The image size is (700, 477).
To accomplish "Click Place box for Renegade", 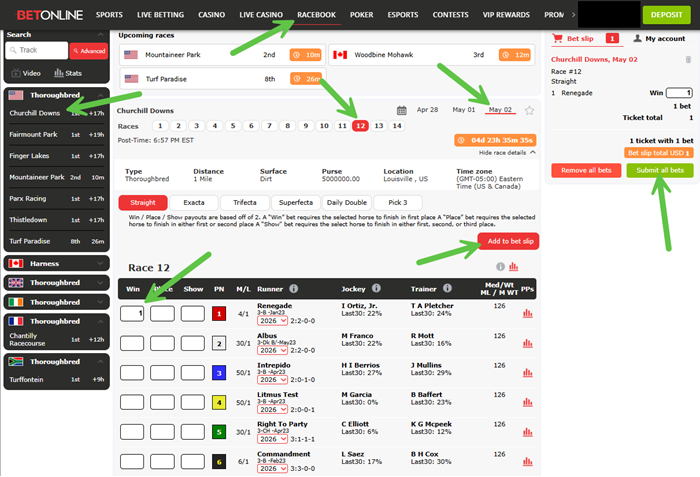I will tap(162, 314).
